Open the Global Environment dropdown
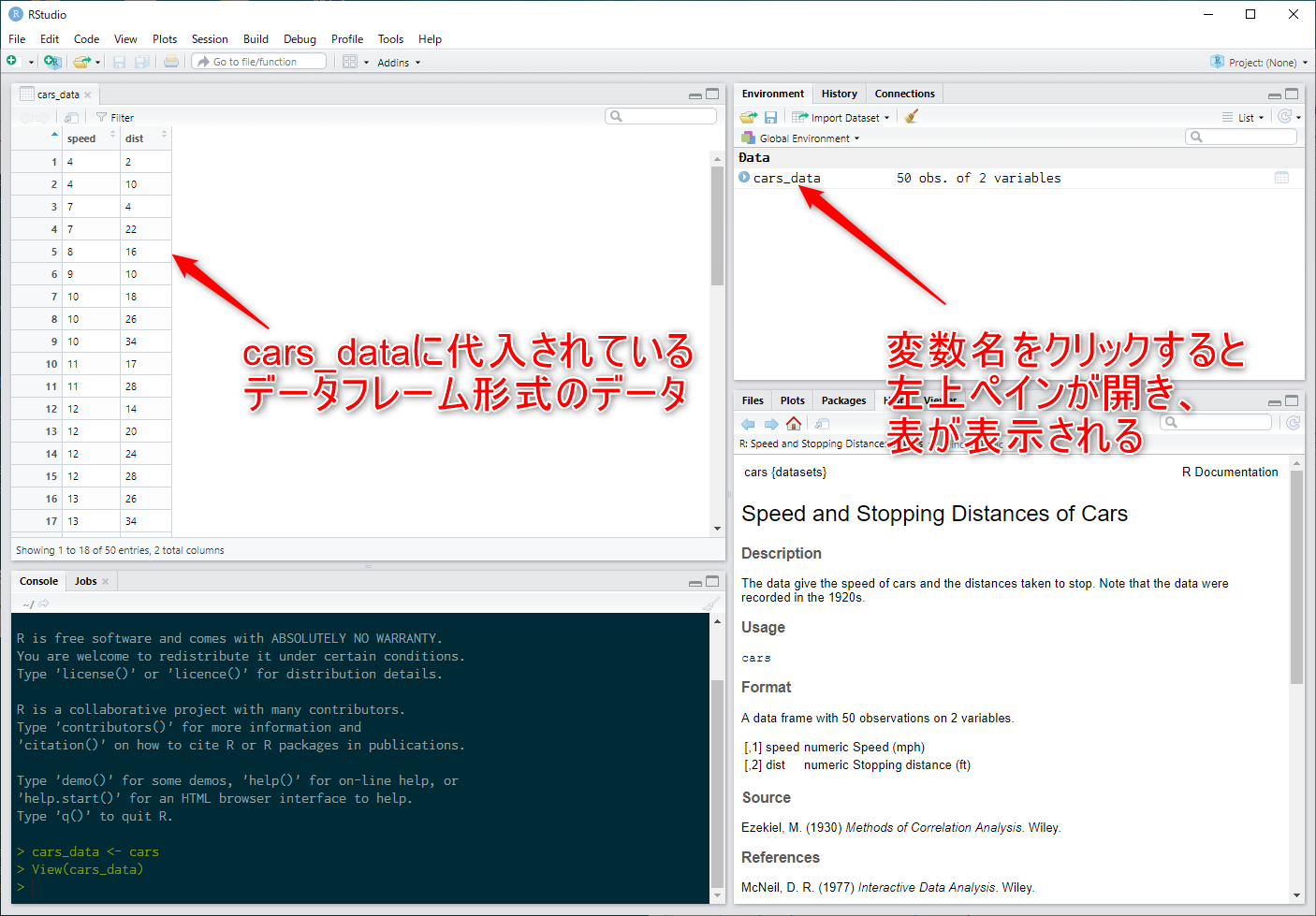 (800, 138)
